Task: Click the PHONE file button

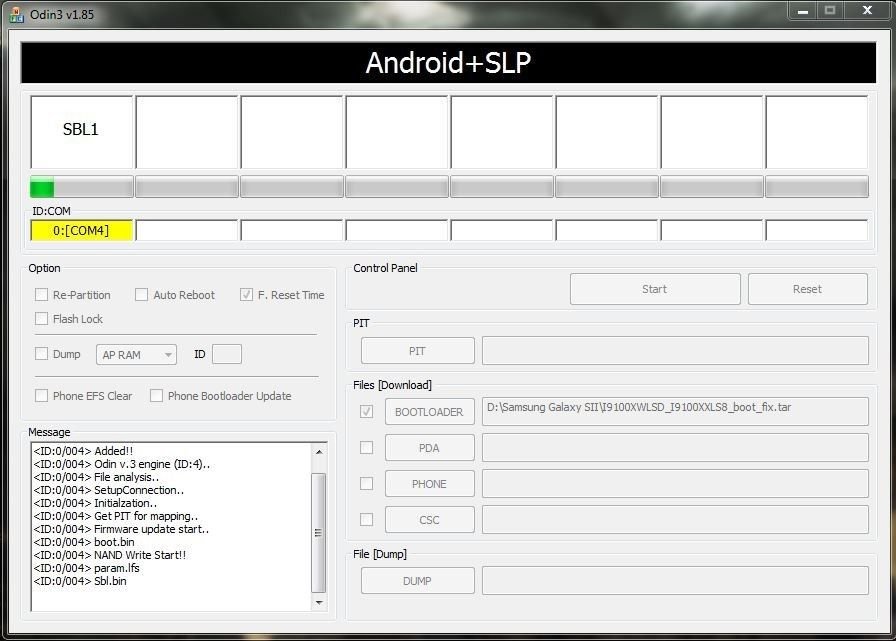Action: pyautogui.click(x=429, y=484)
